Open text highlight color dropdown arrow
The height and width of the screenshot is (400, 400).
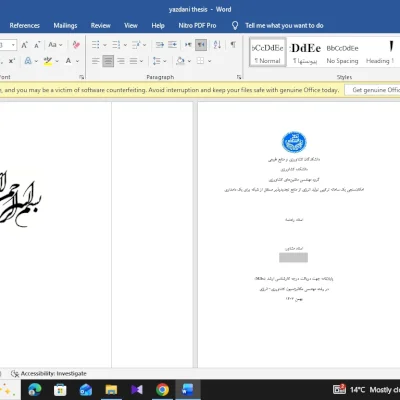click(57, 61)
